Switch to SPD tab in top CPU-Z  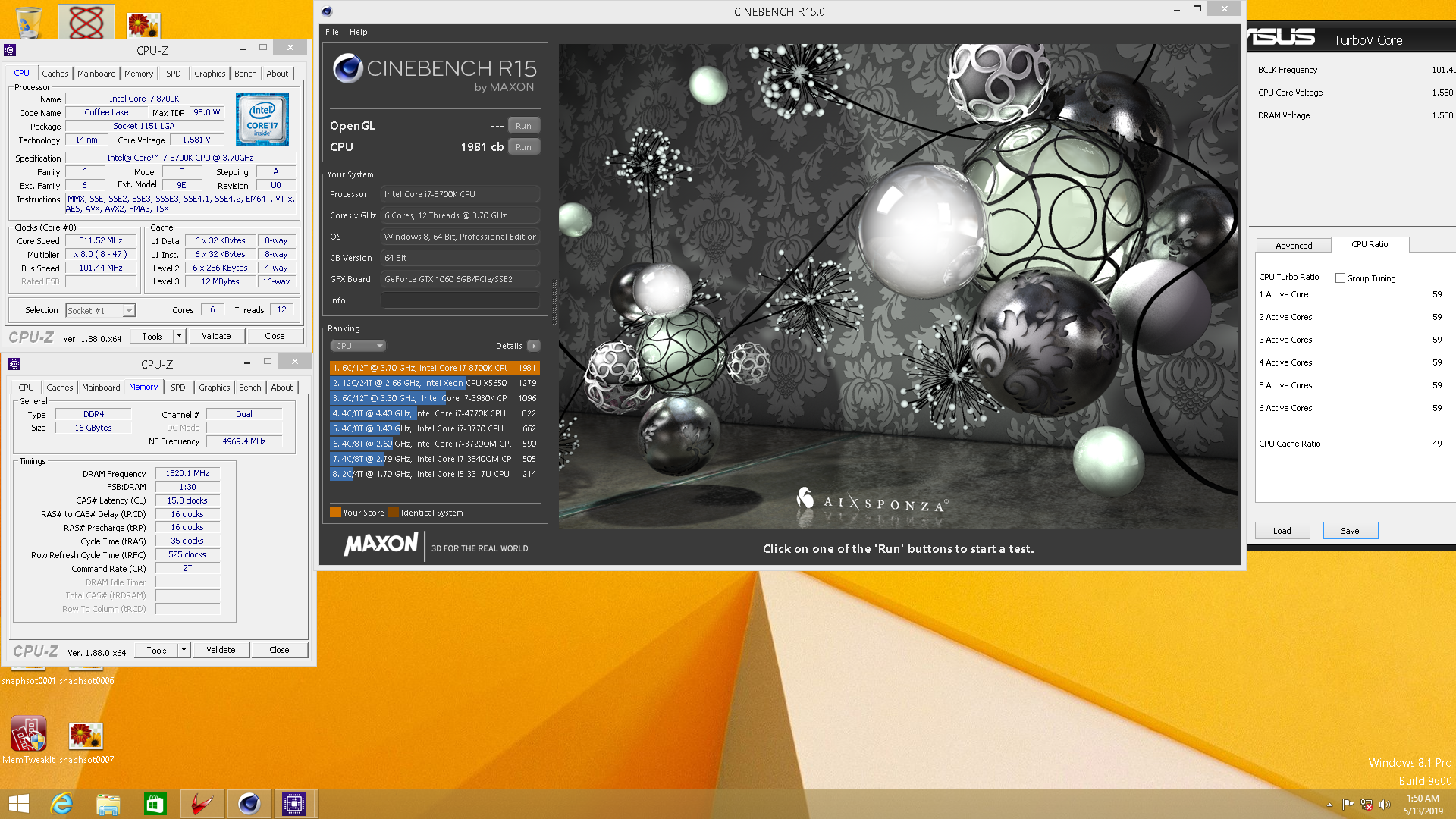(x=174, y=74)
